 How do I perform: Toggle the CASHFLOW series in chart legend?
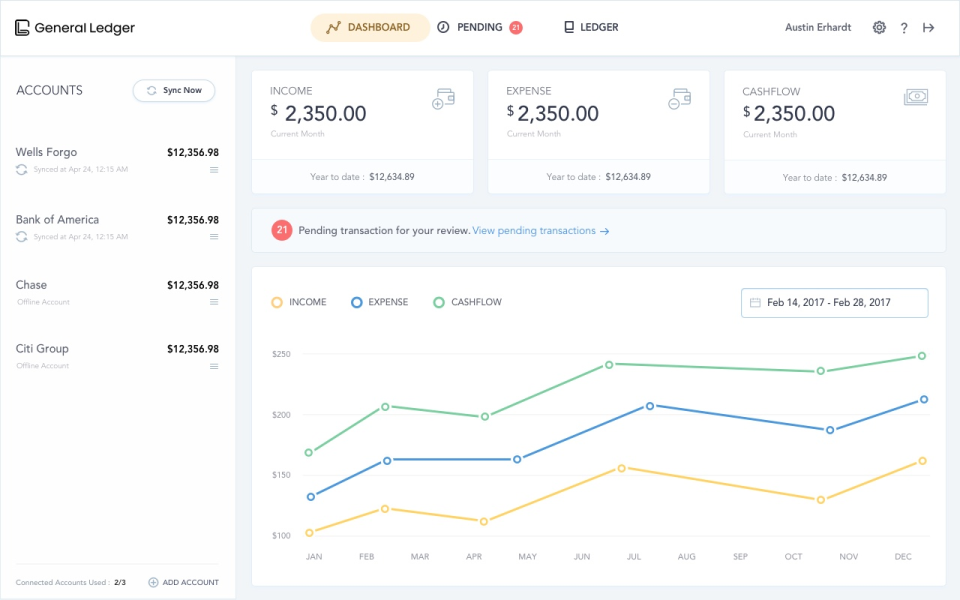(x=468, y=302)
